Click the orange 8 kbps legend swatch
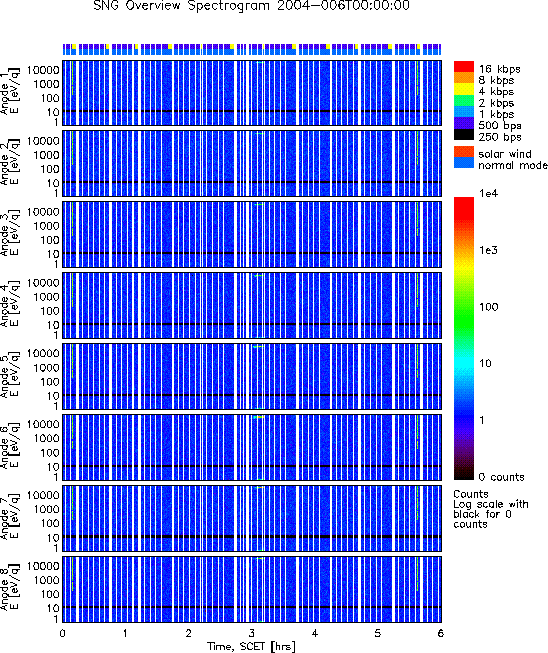 463,78
